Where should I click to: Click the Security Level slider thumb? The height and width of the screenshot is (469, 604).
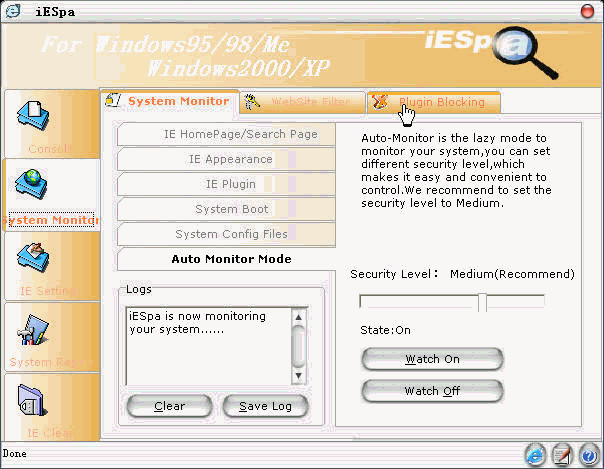[483, 302]
